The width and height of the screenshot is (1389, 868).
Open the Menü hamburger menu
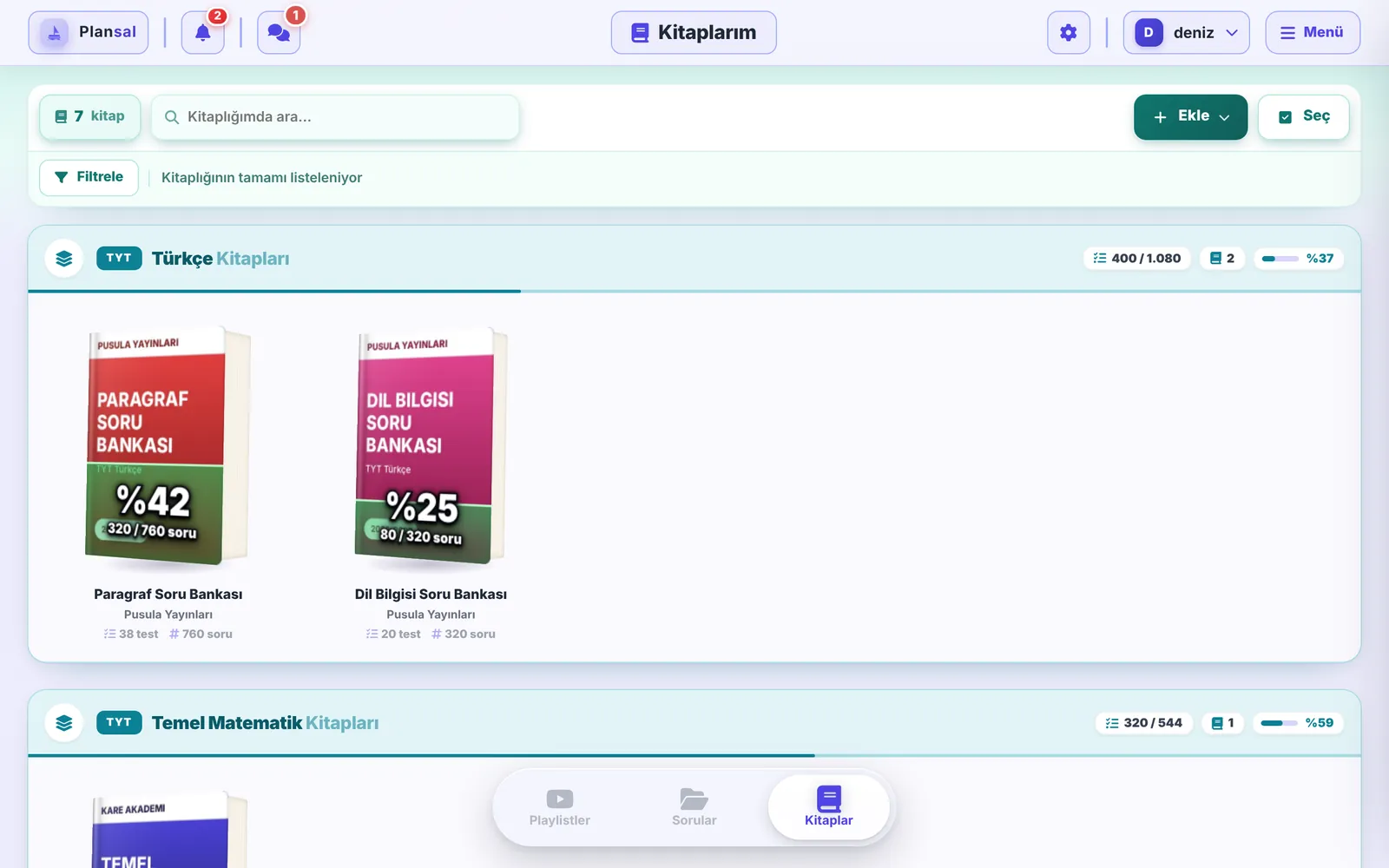(1313, 33)
